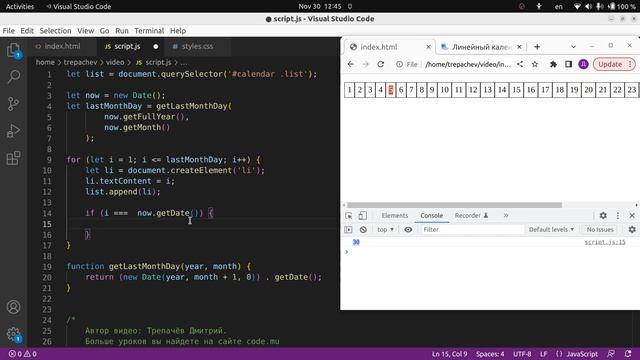This screenshot has height=360, width=640.
Task: Close the Линейный кален browser tab
Action: (519, 47)
